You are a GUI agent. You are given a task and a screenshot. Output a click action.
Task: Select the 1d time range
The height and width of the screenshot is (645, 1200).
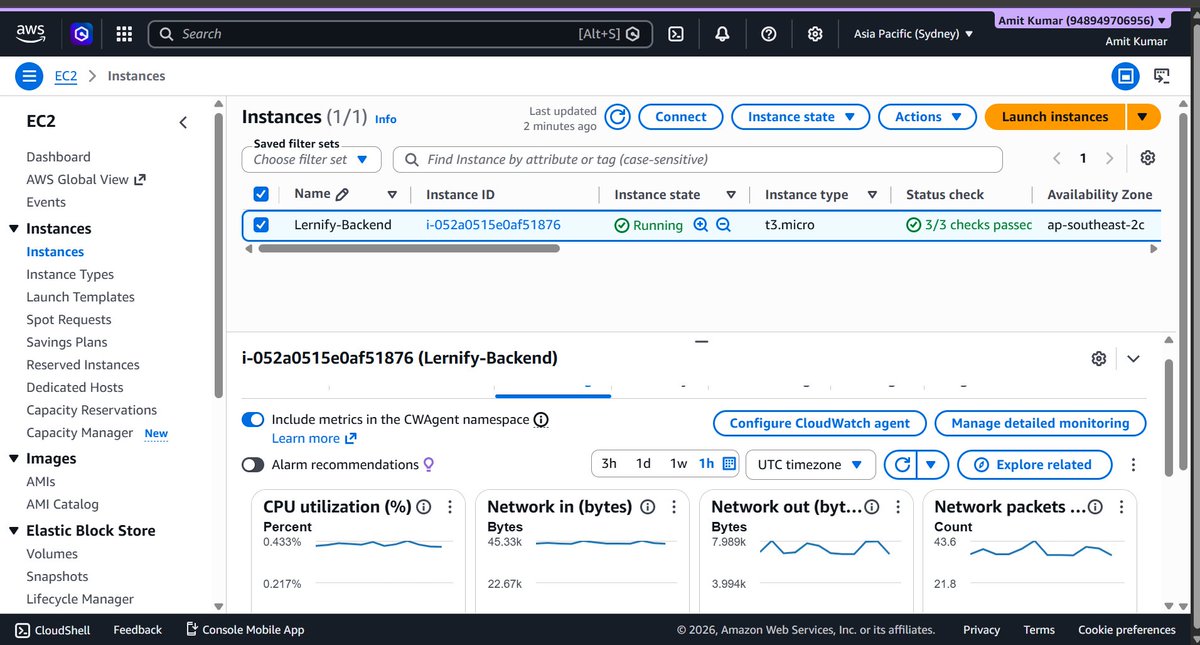pyautogui.click(x=644, y=464)
